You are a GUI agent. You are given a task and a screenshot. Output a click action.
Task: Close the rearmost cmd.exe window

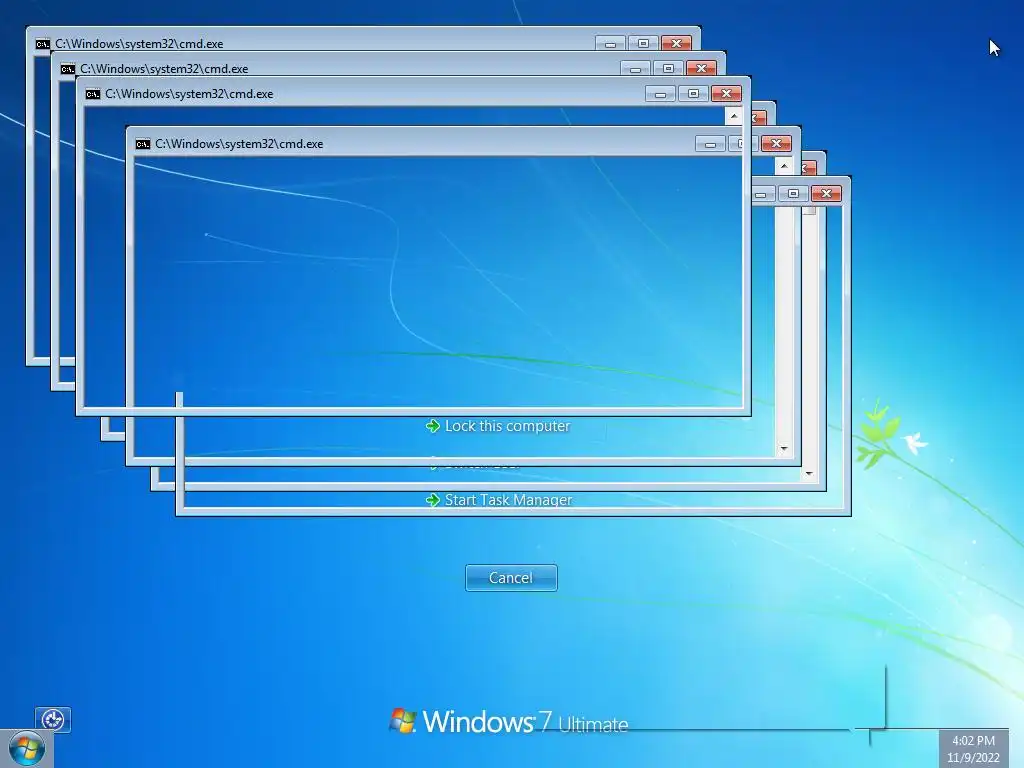[677, 43]
